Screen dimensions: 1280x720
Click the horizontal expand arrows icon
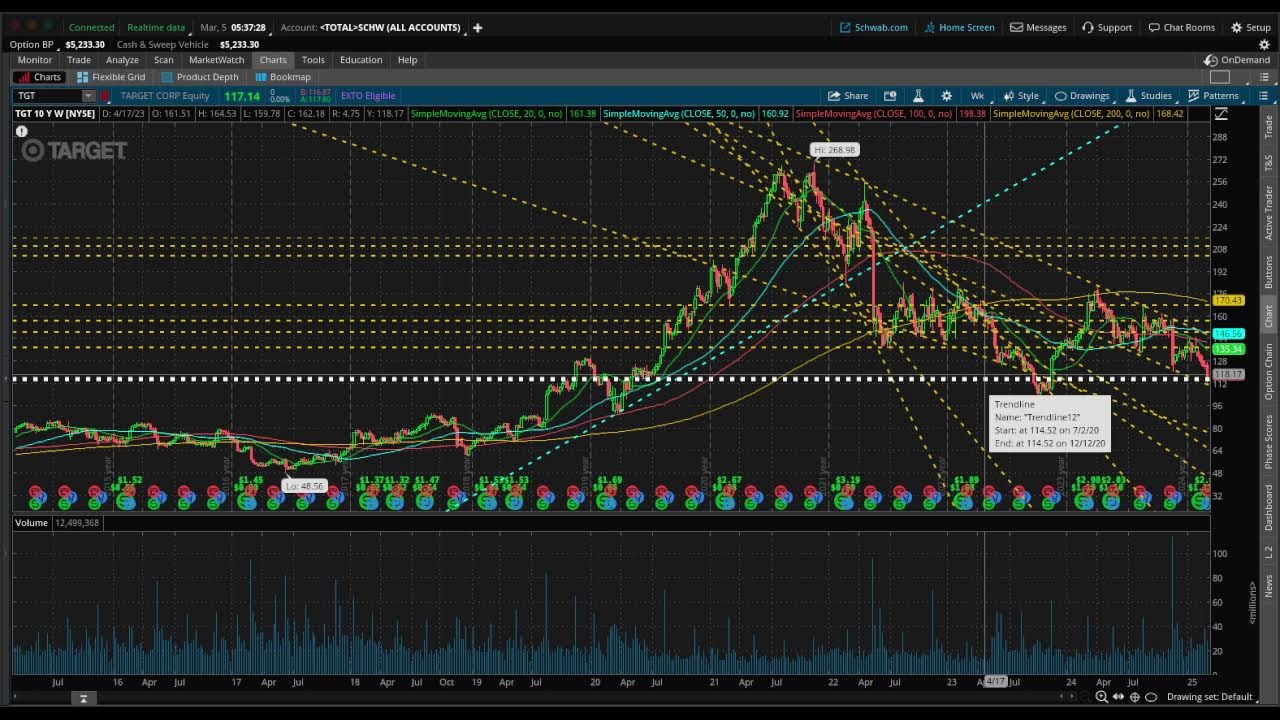1118,697
